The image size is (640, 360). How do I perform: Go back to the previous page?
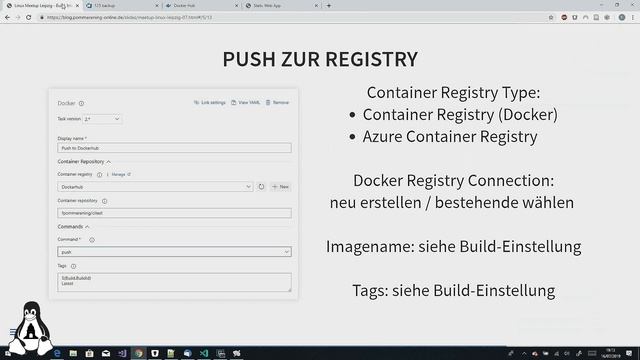tap(7, 18)
